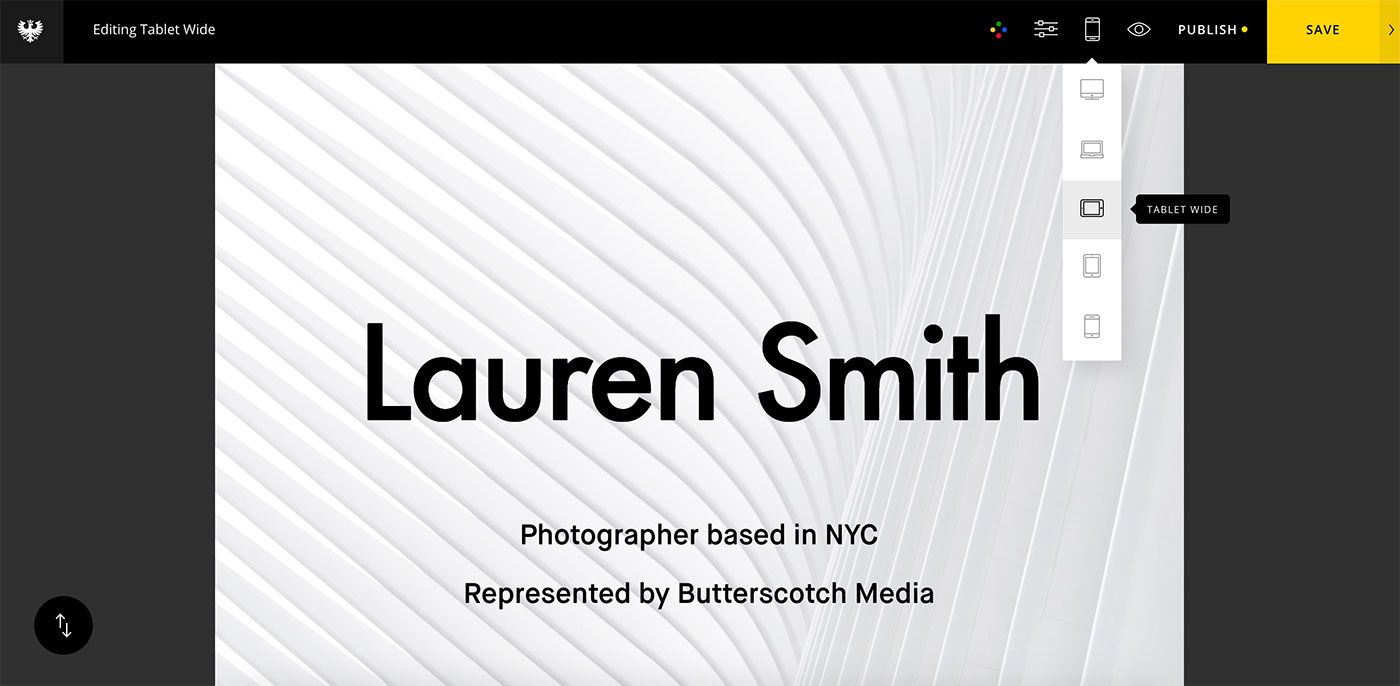Click the Editing Tablet Wide label
Viewport: 1400px width, 686px height.
click(x=154, y=30)
